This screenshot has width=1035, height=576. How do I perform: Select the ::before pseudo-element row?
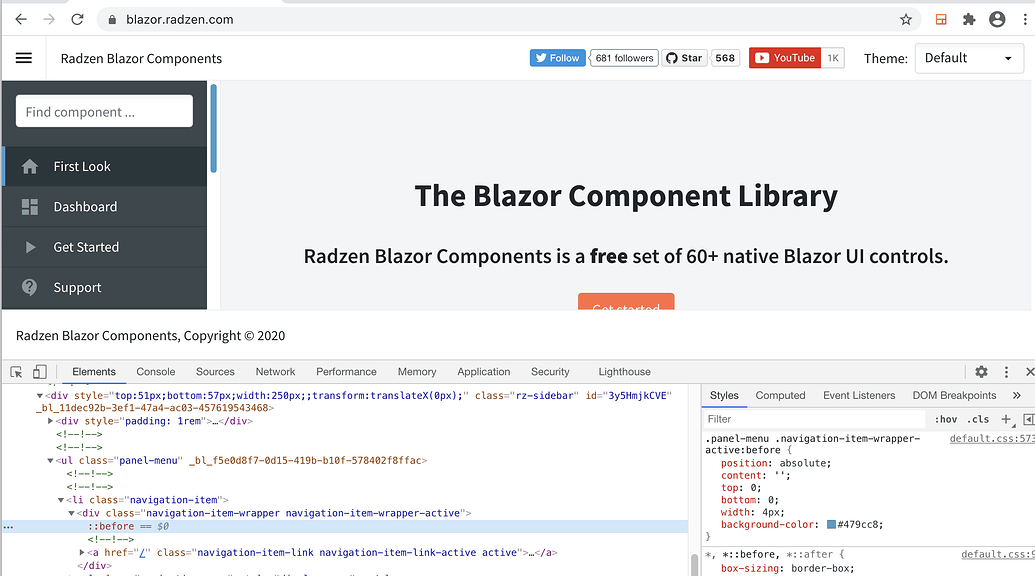point(345,527)
